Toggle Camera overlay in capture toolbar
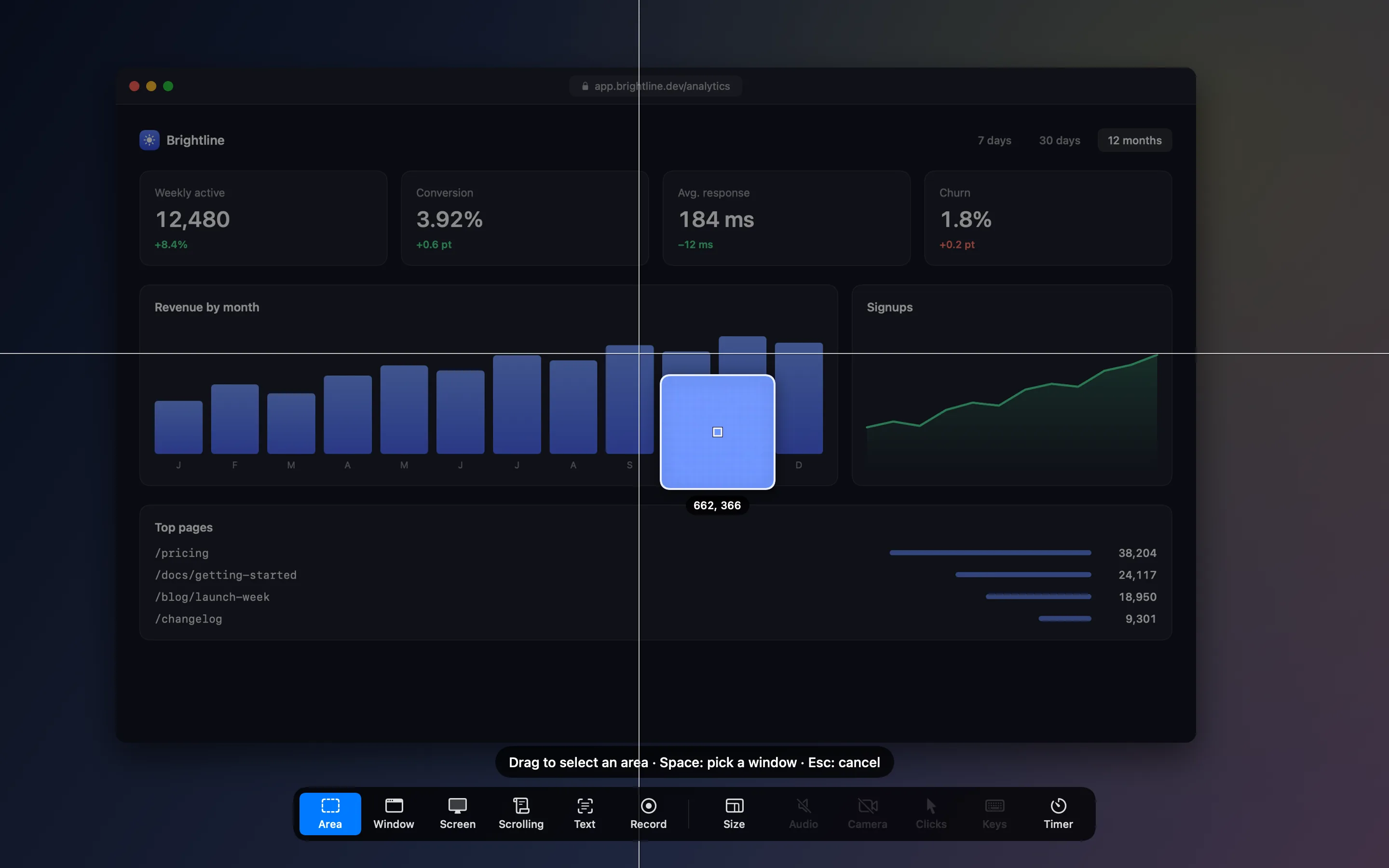Screen dimensions: 1389x868 coord(867,814)
